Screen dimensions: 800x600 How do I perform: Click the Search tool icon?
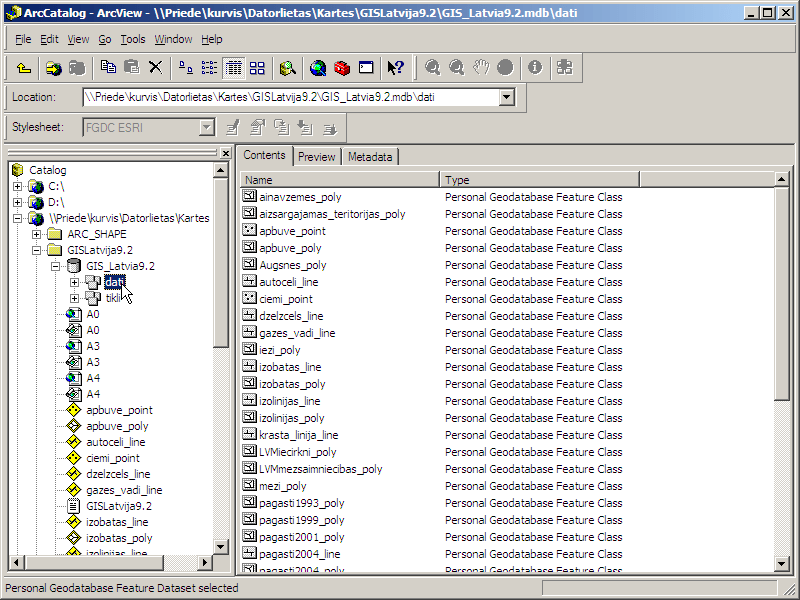288,68
